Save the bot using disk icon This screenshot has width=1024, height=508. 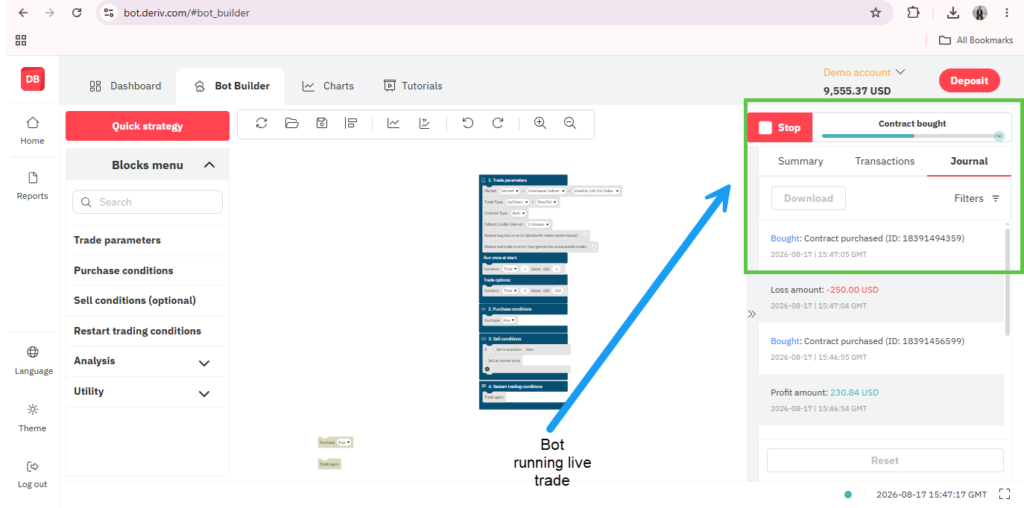[321, 123]
